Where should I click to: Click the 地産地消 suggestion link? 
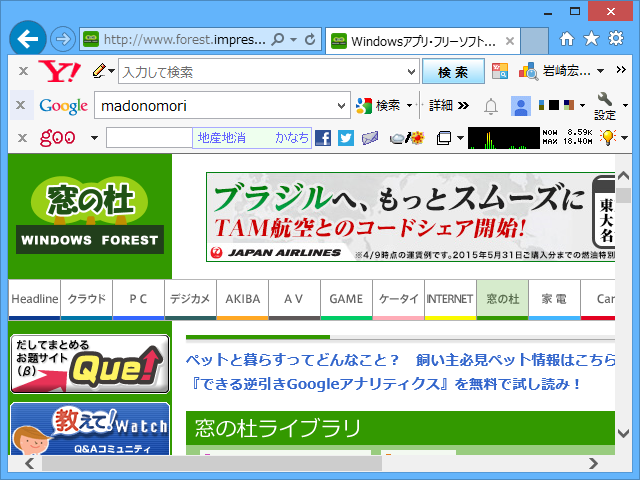click(x=222, y=138)
